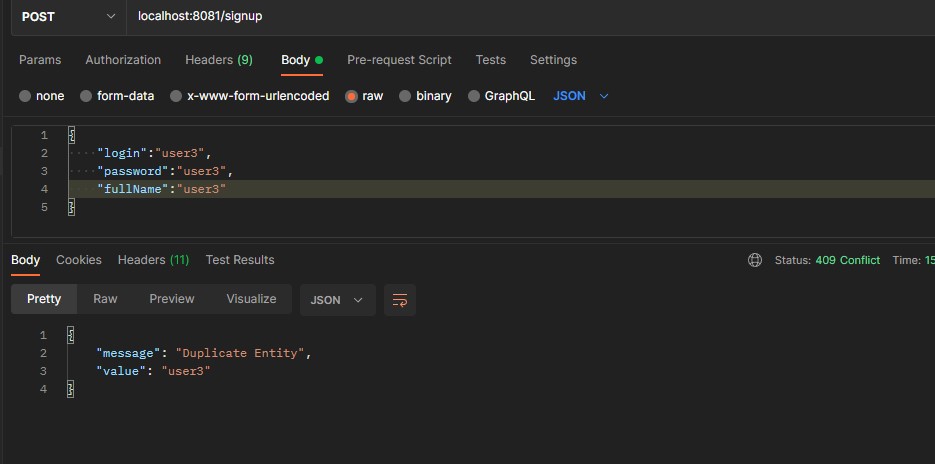
Task: Click the "fullName":"user3" line in editor
Action: click(162, 189)
